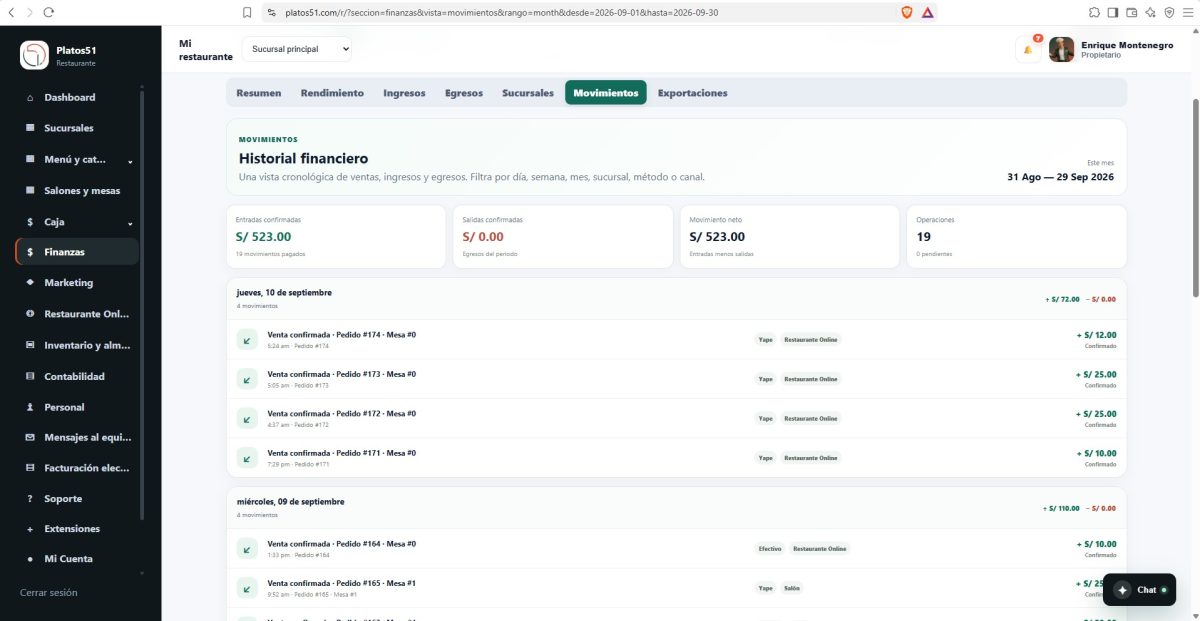
Task: View site information icon in address bar
Action: point(271,12)
